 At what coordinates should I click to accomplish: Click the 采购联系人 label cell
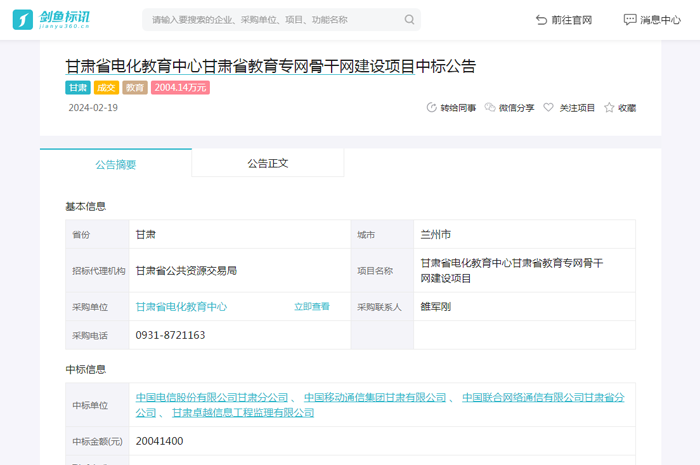tap(382, 307)
